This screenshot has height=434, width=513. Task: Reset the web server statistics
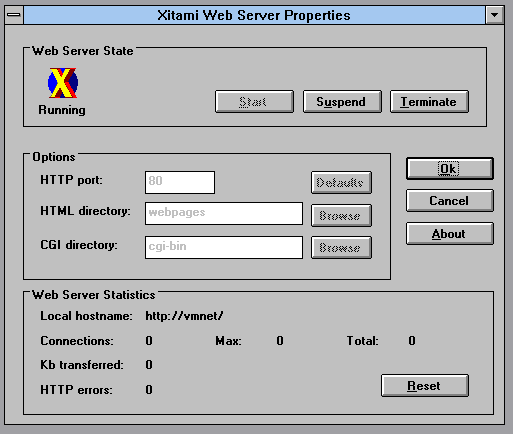point(425,386)
